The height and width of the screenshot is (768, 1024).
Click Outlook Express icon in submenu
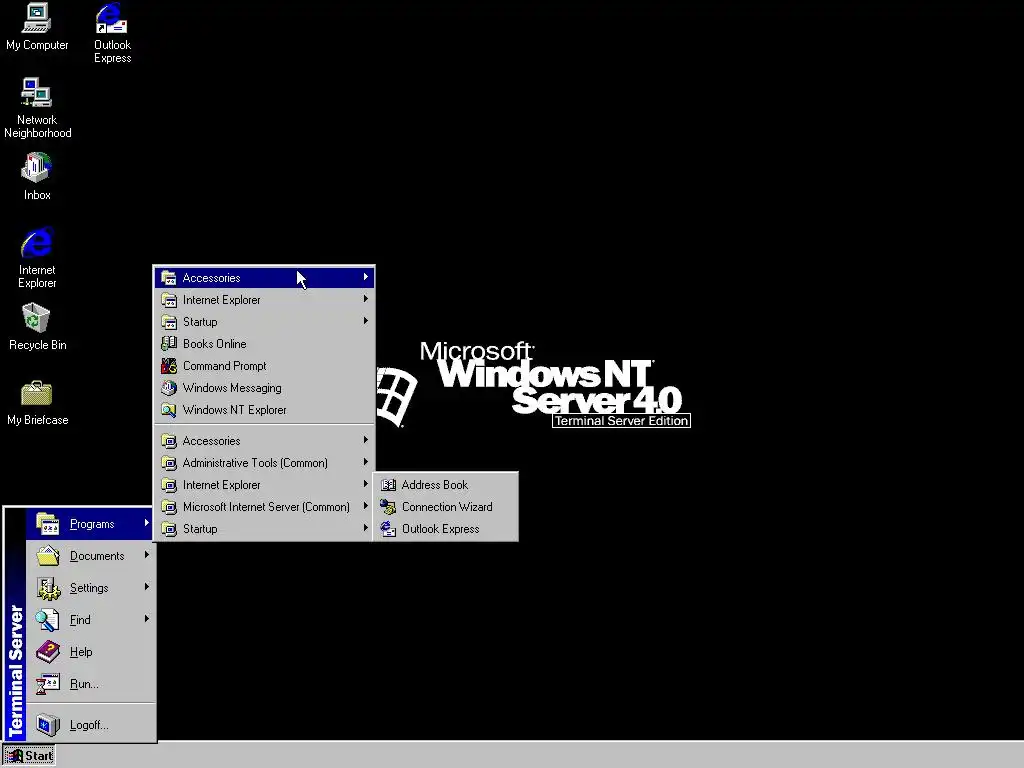tap(389, 529)
